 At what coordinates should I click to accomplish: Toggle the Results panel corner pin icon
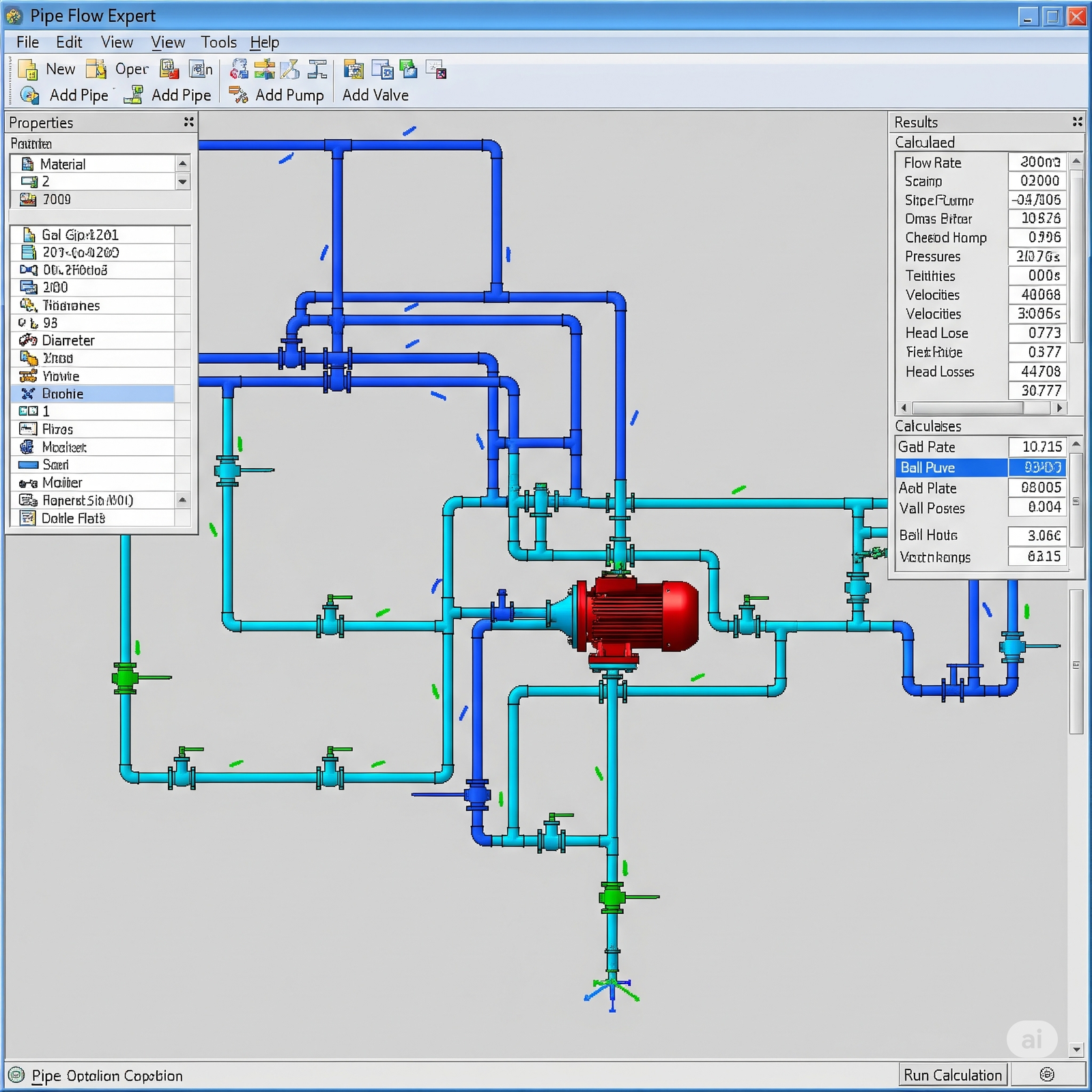click(x=1077, y=122)
